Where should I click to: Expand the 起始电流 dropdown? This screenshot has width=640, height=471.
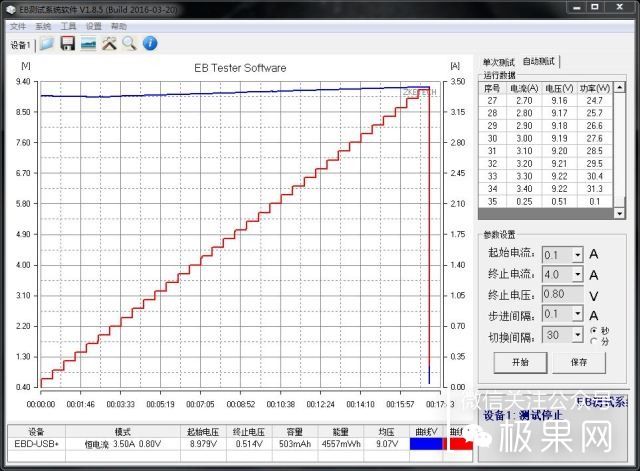577,255
